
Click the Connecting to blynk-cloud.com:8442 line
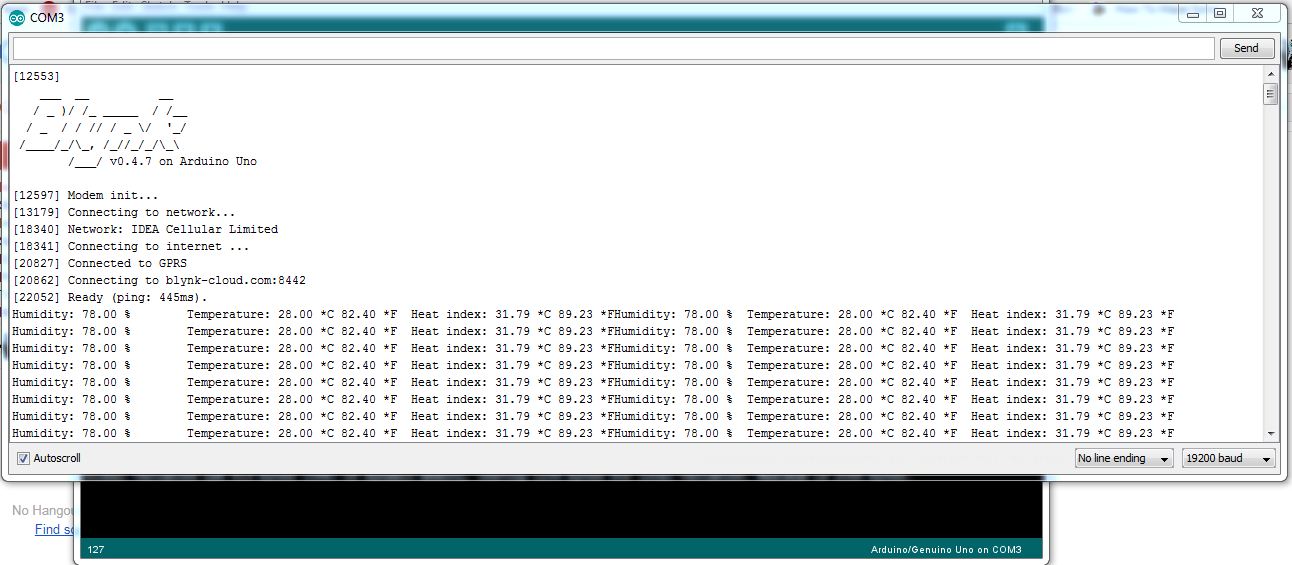[159, 281]
